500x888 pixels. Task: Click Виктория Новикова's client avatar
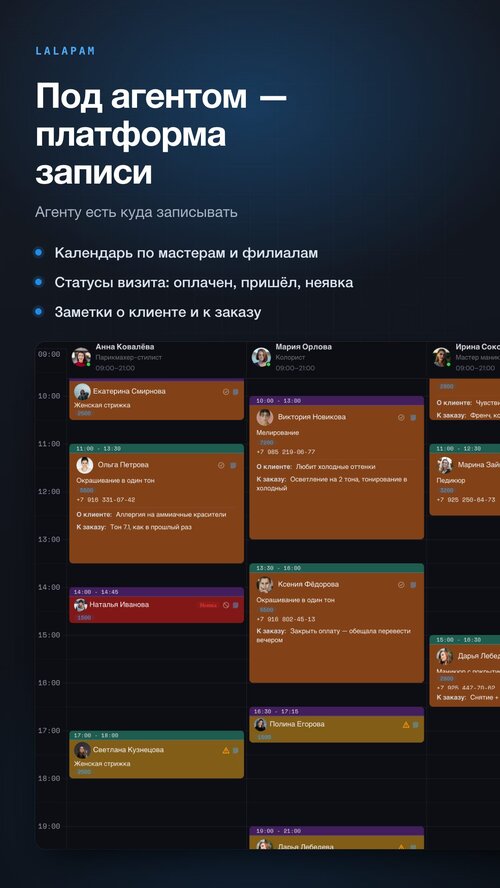click(x=264, y=417)
